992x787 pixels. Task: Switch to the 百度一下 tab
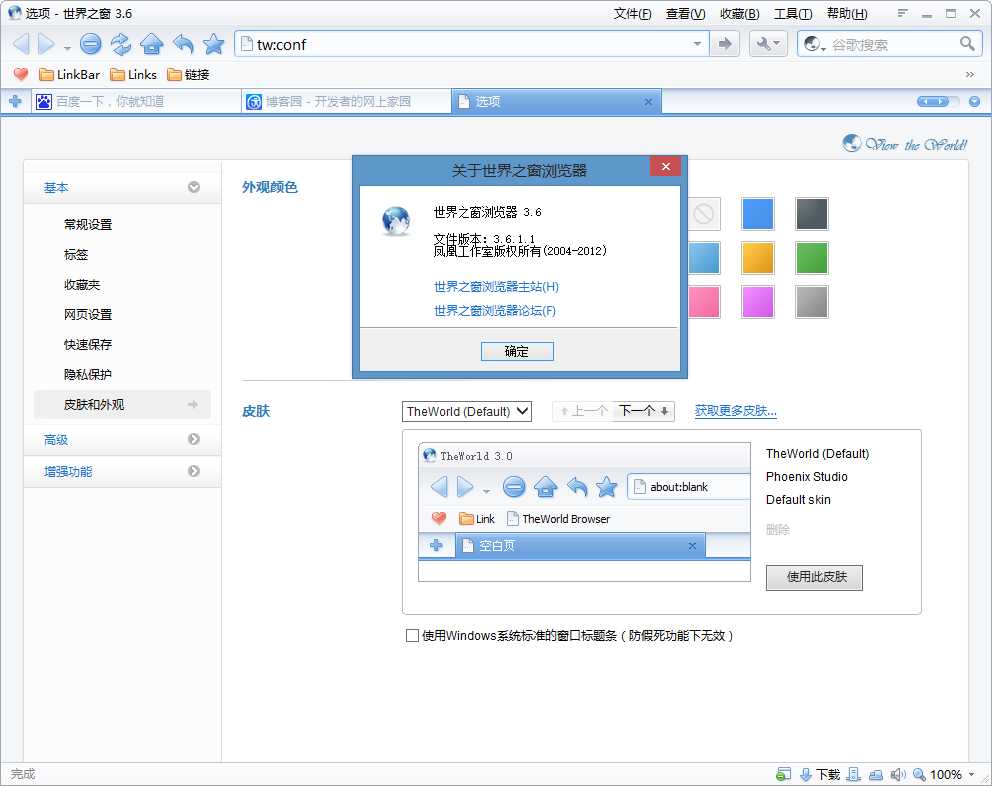pos(136,101)
